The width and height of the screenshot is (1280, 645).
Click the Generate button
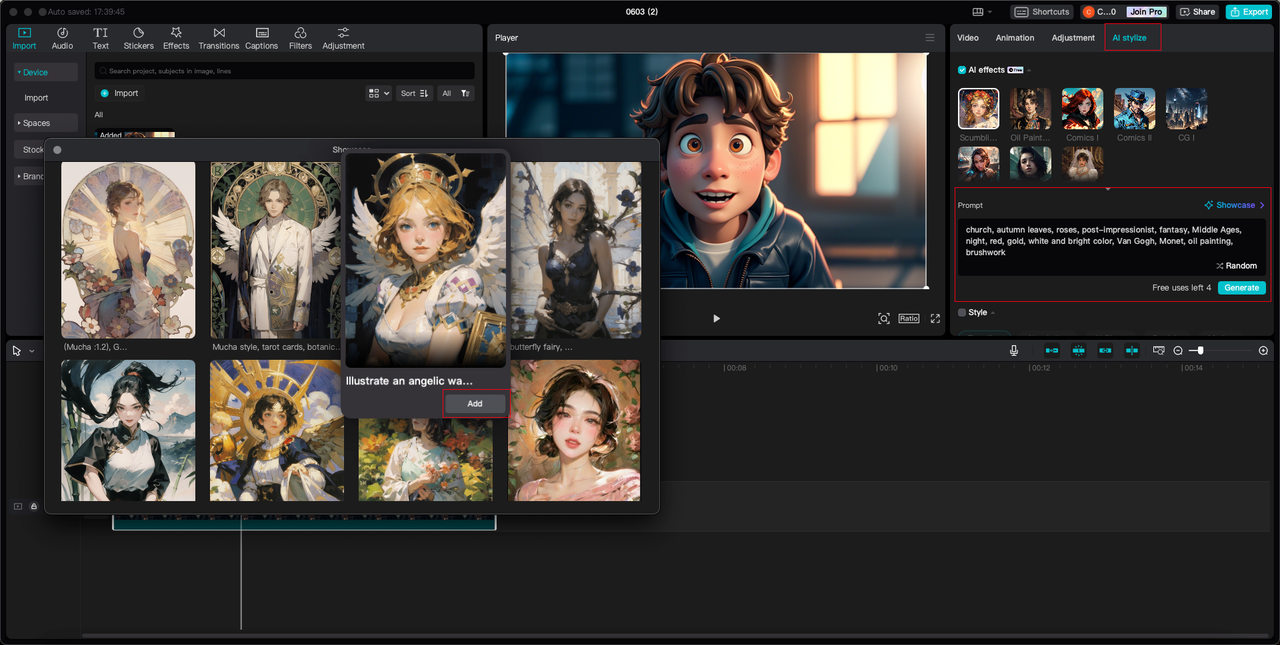click(1241, 288)
